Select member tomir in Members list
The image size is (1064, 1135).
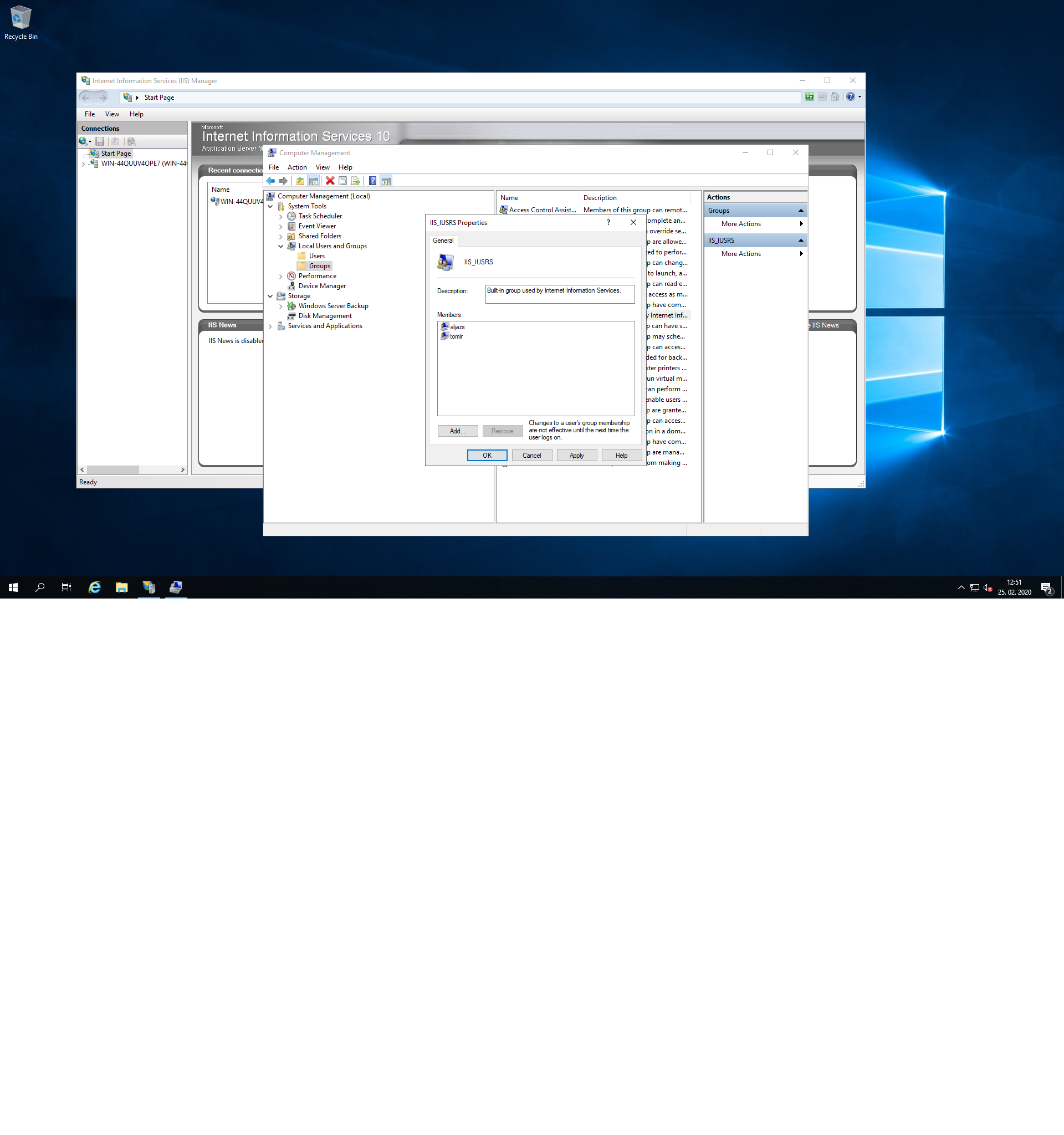[x=456, y=336]
